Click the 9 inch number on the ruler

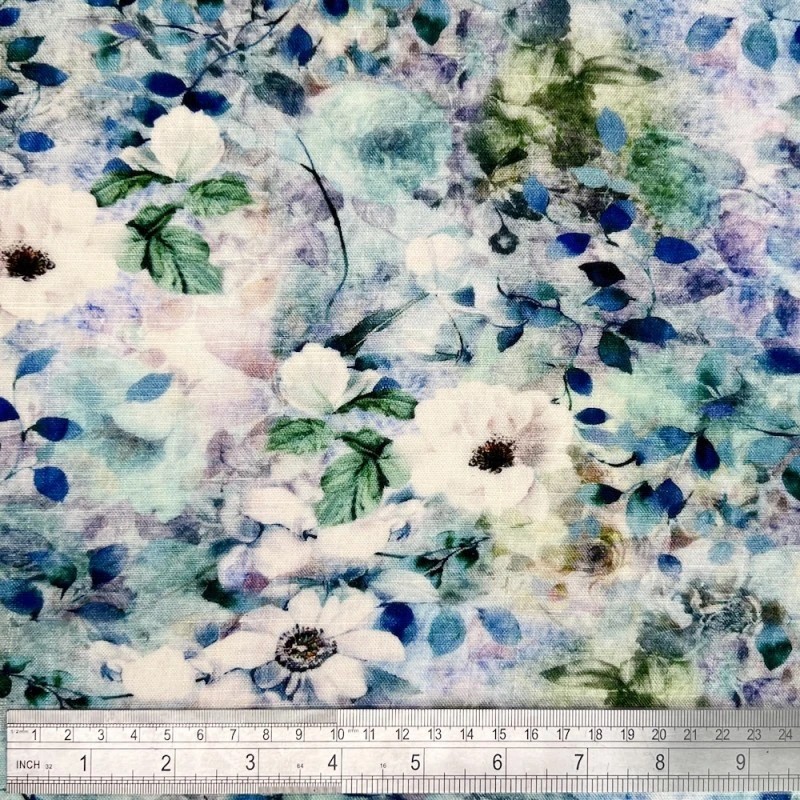(x=741, y=762)
